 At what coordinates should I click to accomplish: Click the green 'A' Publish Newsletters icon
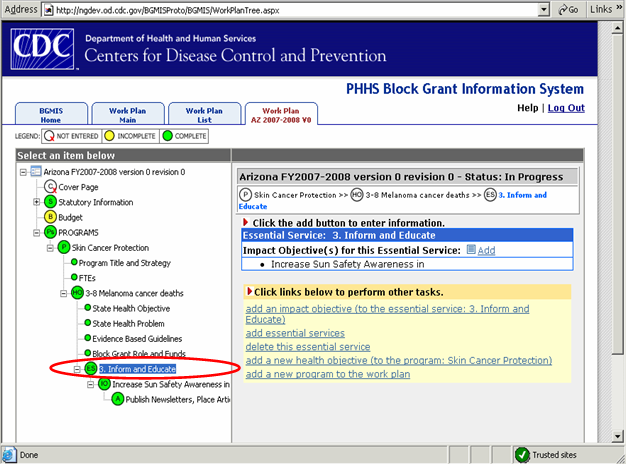click(x=118, y=399)
